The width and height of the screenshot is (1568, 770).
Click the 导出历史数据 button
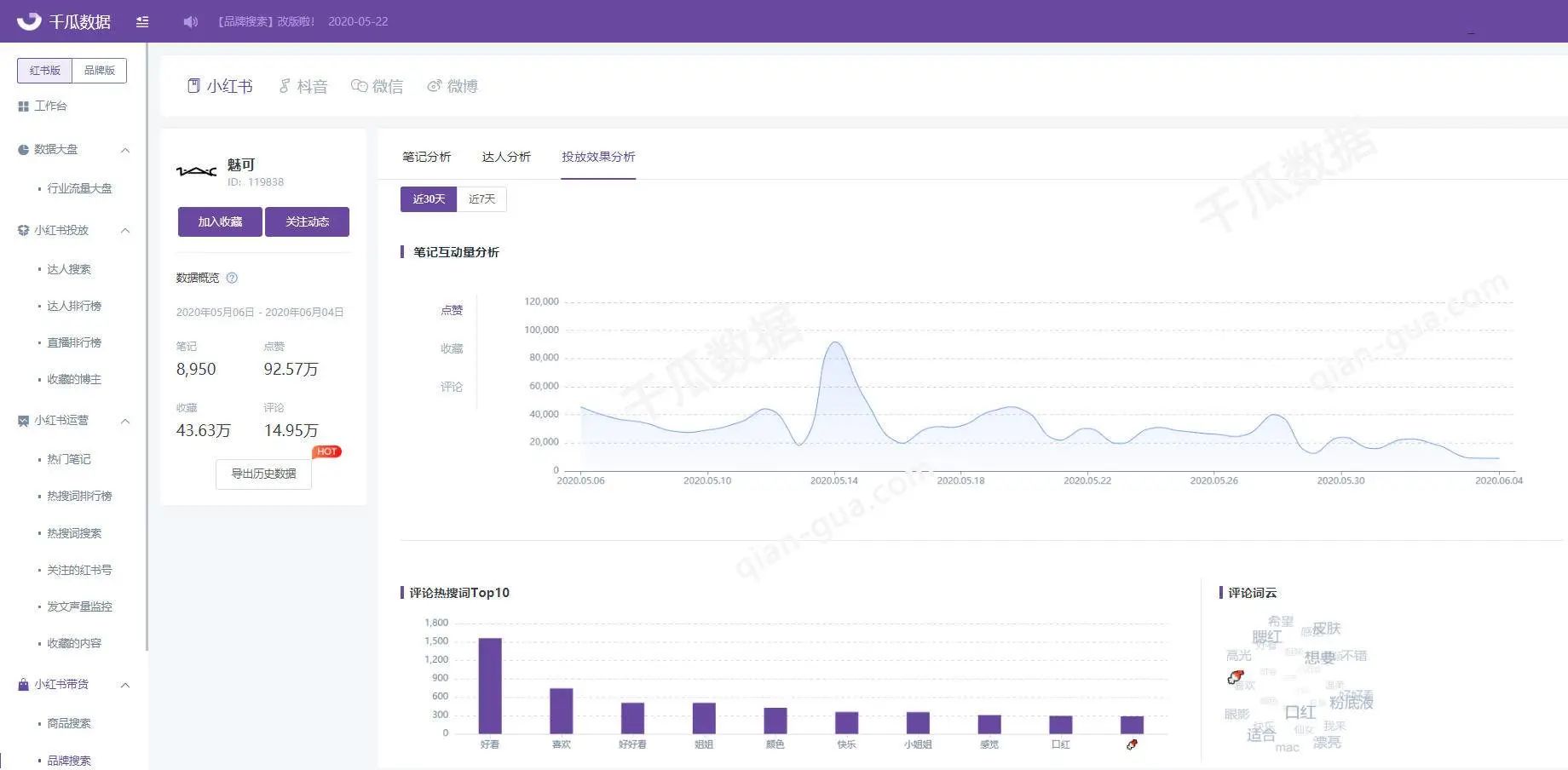pos(263,474)
